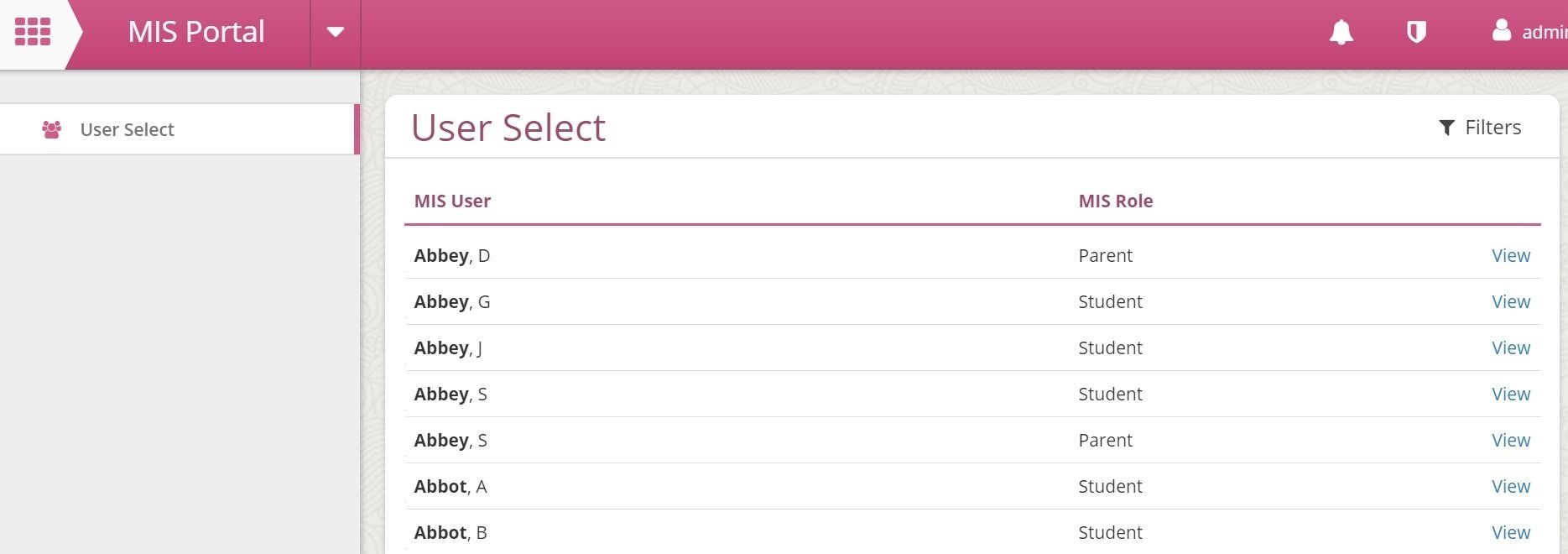
Task: Click the funnel Filters icon
Action: coord(1446,128)
